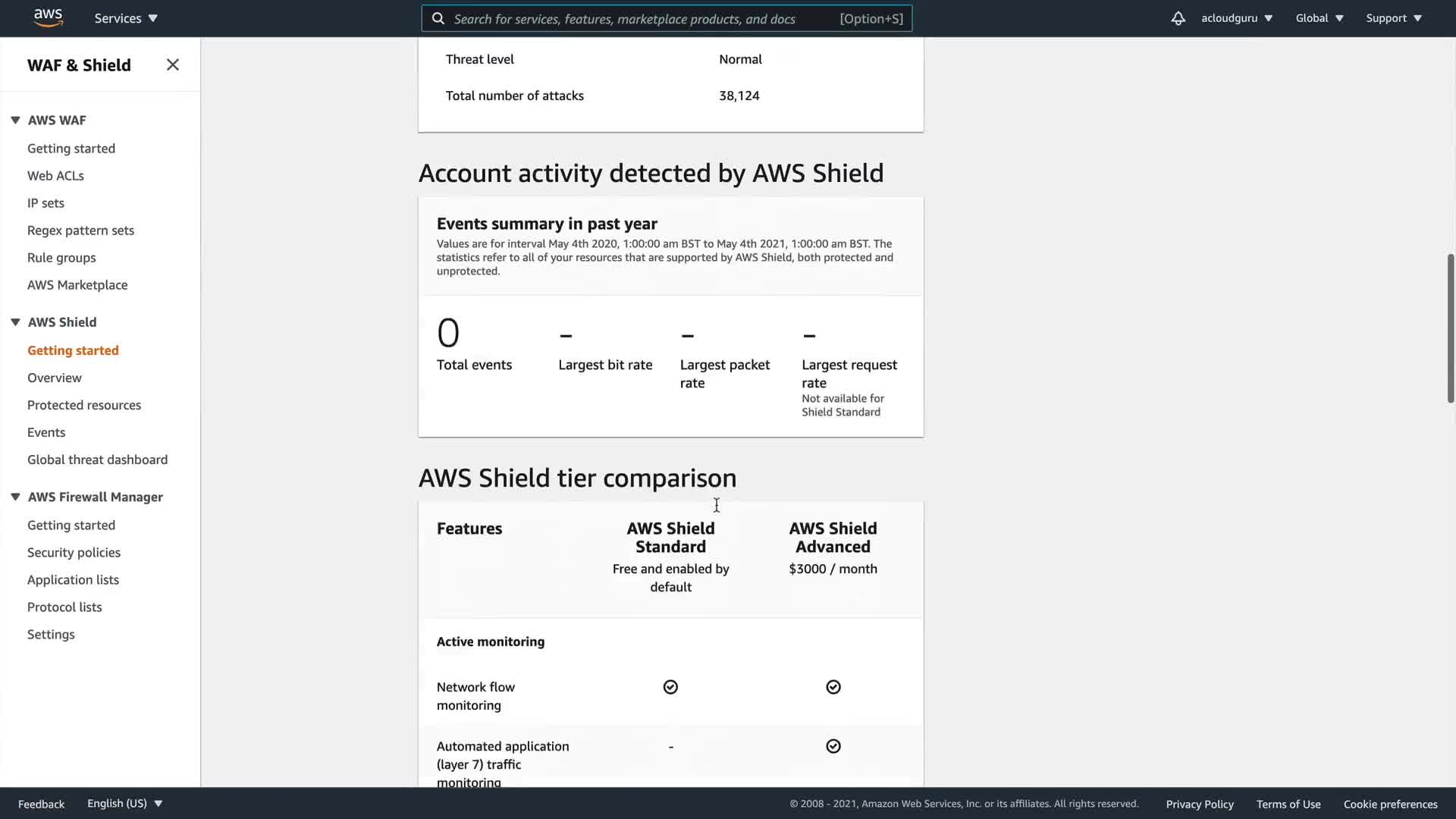Go to Protected resources page
Image resolution: width=1456 pixels, height=819 pixels.
click(x=84, y=405)
